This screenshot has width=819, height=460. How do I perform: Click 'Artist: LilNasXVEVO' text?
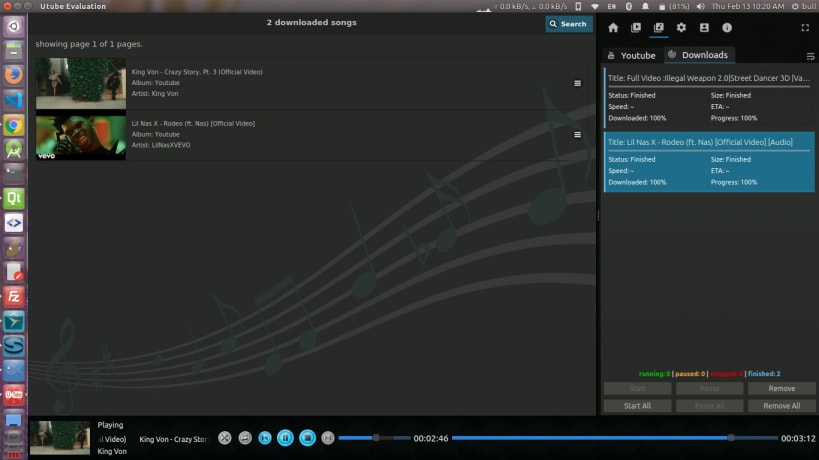click(161, 145)
